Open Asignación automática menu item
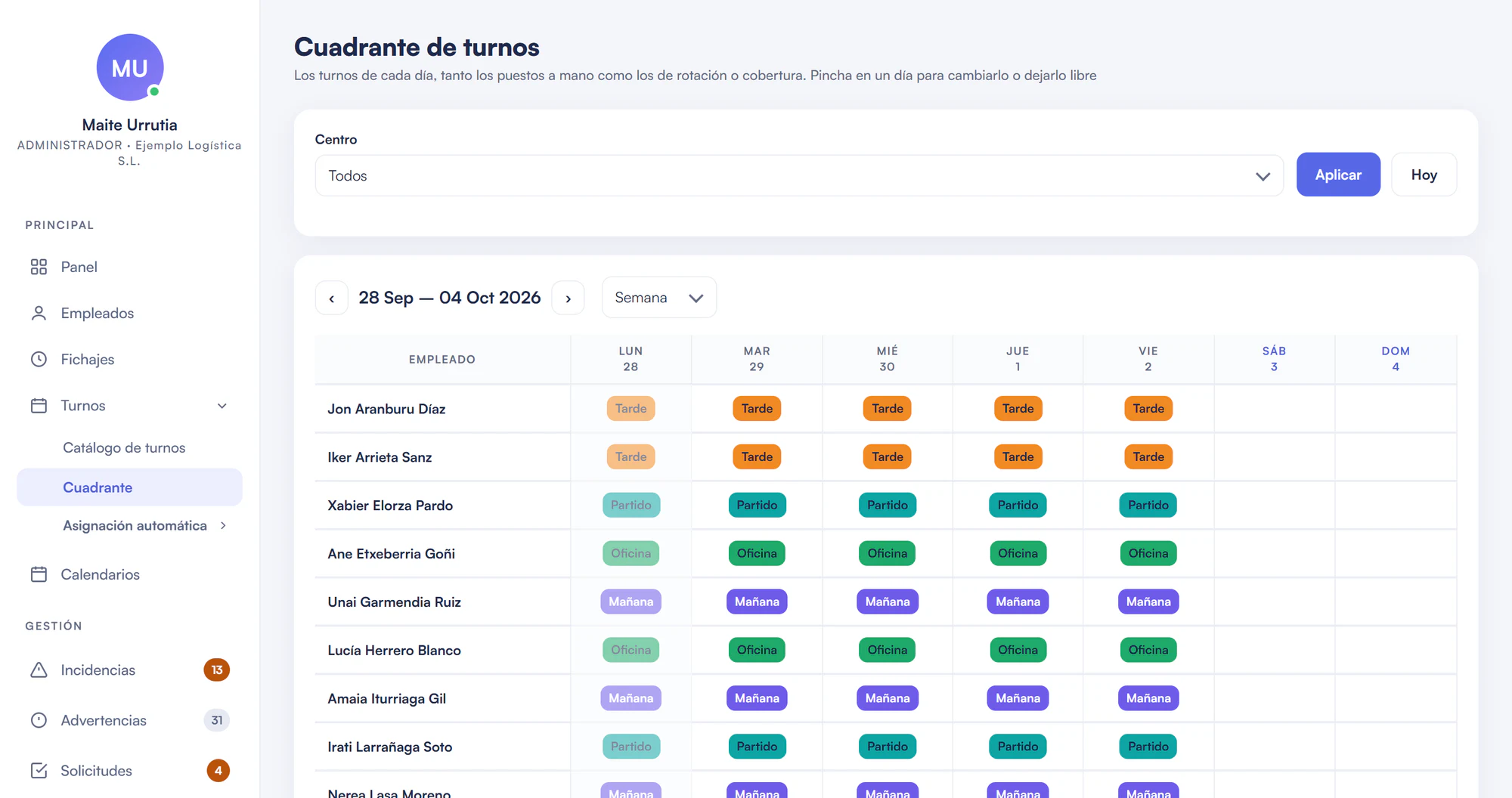 [135, 525]
